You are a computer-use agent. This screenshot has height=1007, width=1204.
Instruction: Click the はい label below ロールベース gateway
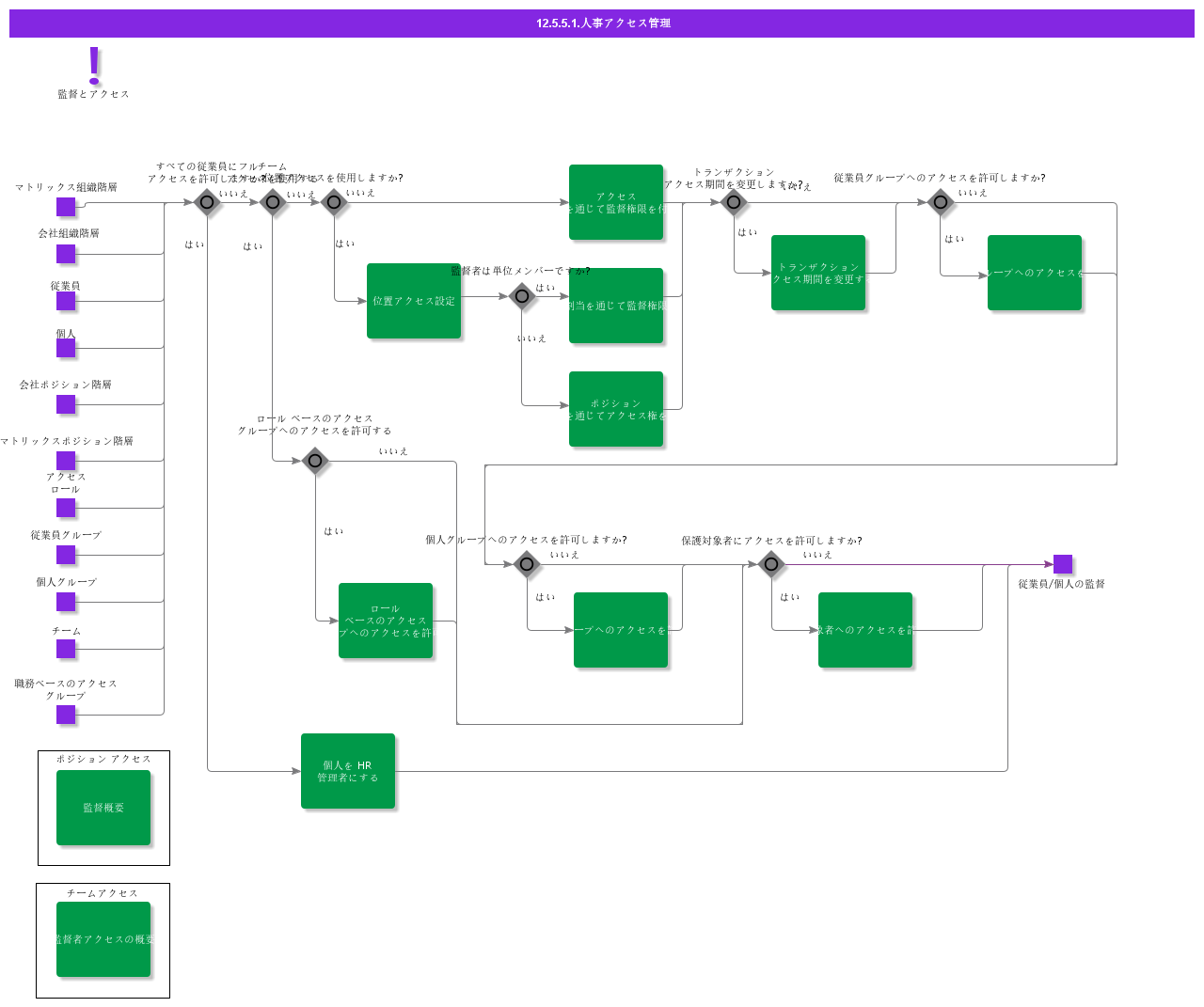click(x=334, y=531)
